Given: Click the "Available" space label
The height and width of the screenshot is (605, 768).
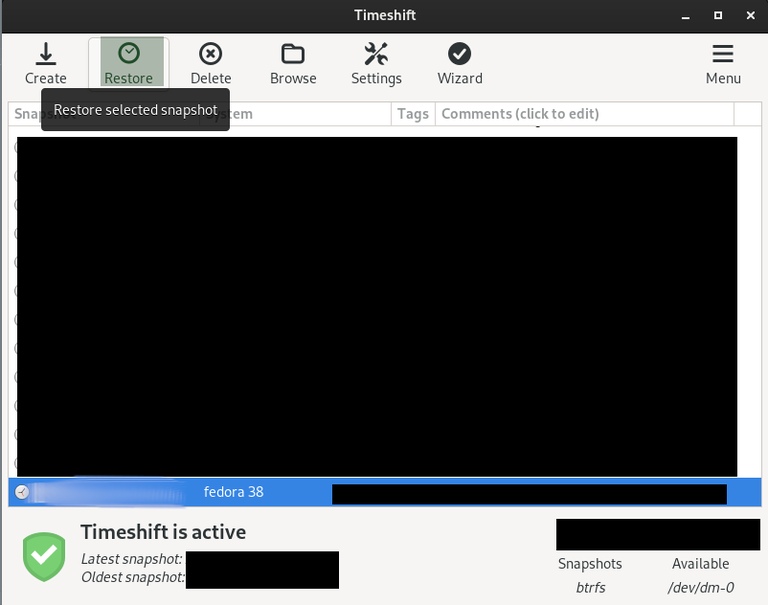Looking at the screenshot, I should tap(700, 564).
